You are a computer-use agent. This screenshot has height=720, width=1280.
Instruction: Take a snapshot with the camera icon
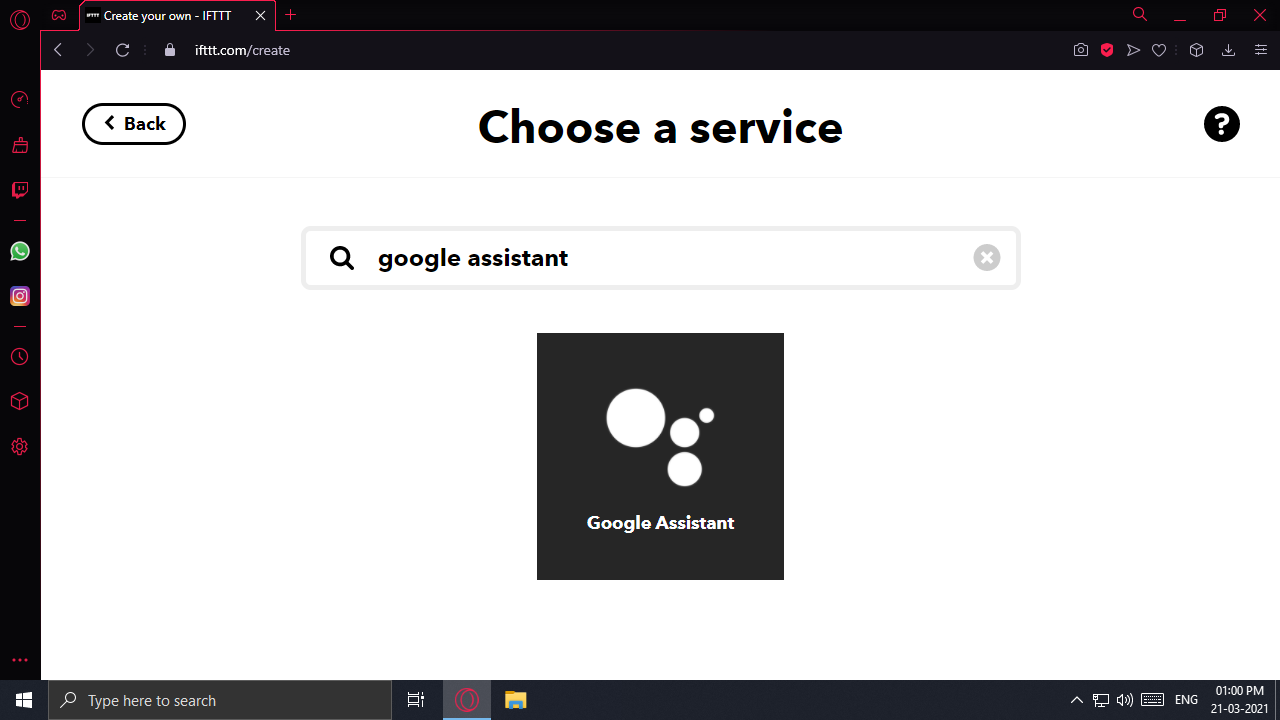pos(1081,49)
